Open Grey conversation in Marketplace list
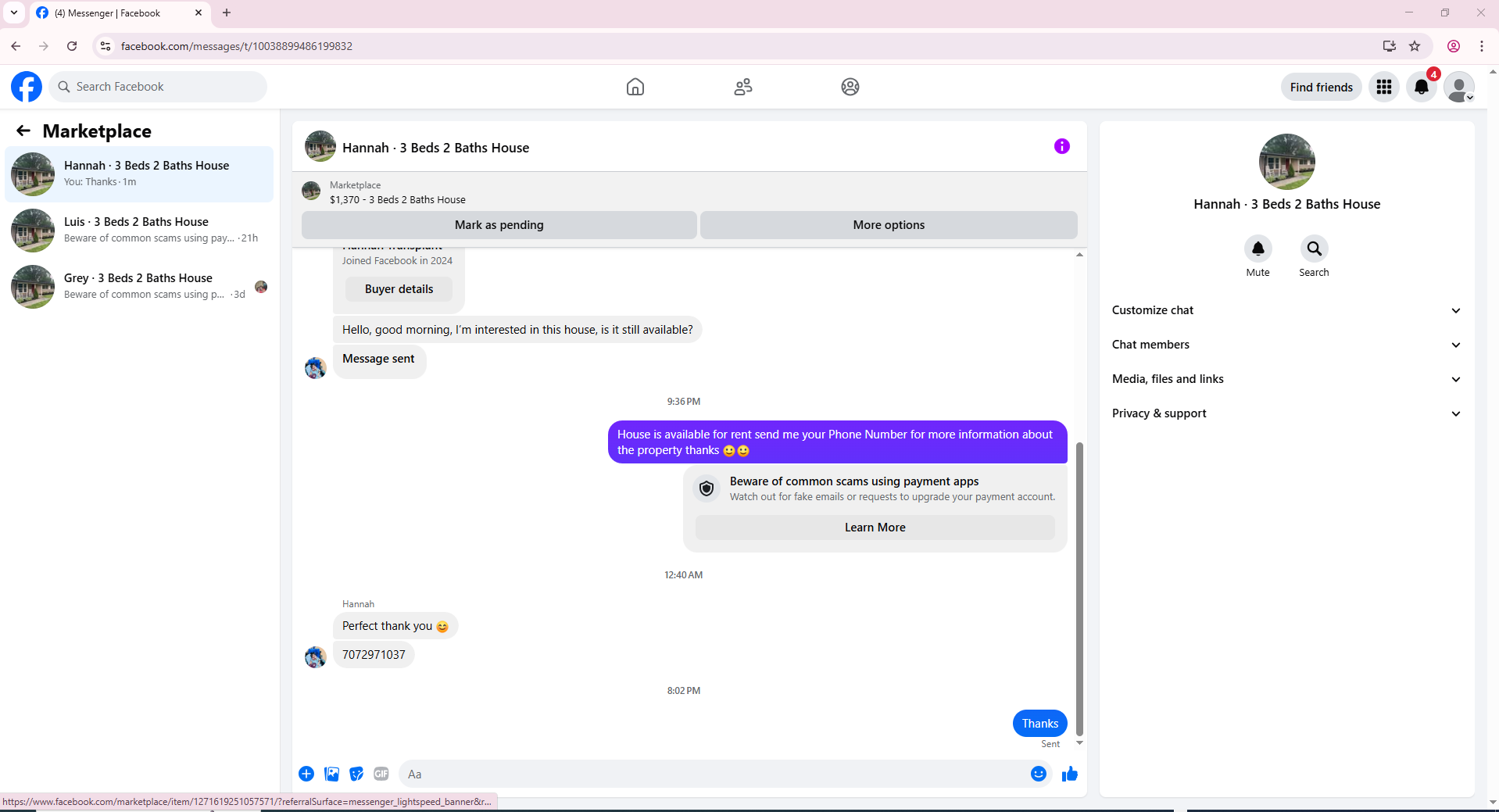 139,287
